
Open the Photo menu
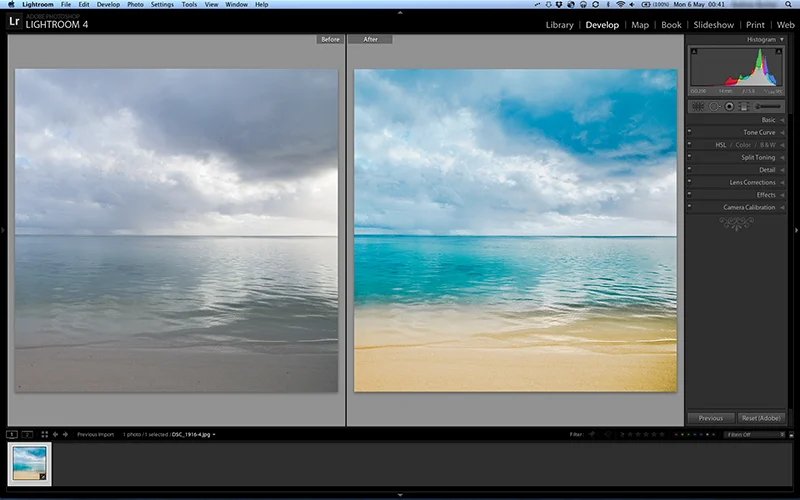point(135,4)
